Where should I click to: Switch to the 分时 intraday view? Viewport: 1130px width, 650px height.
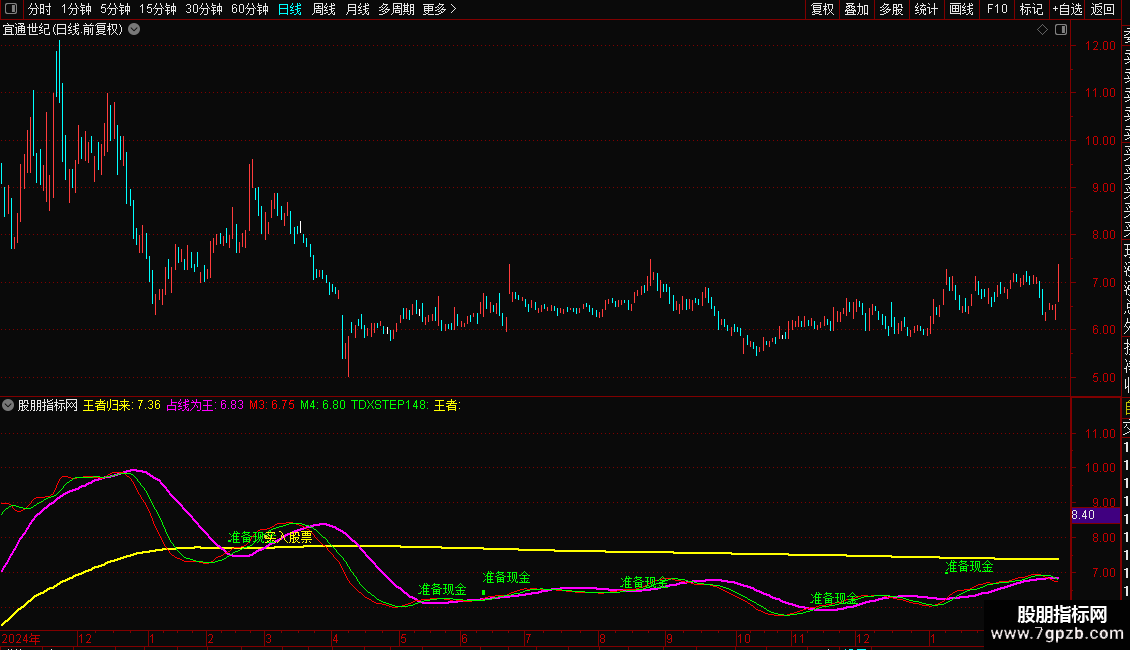[x=39, y=9]
